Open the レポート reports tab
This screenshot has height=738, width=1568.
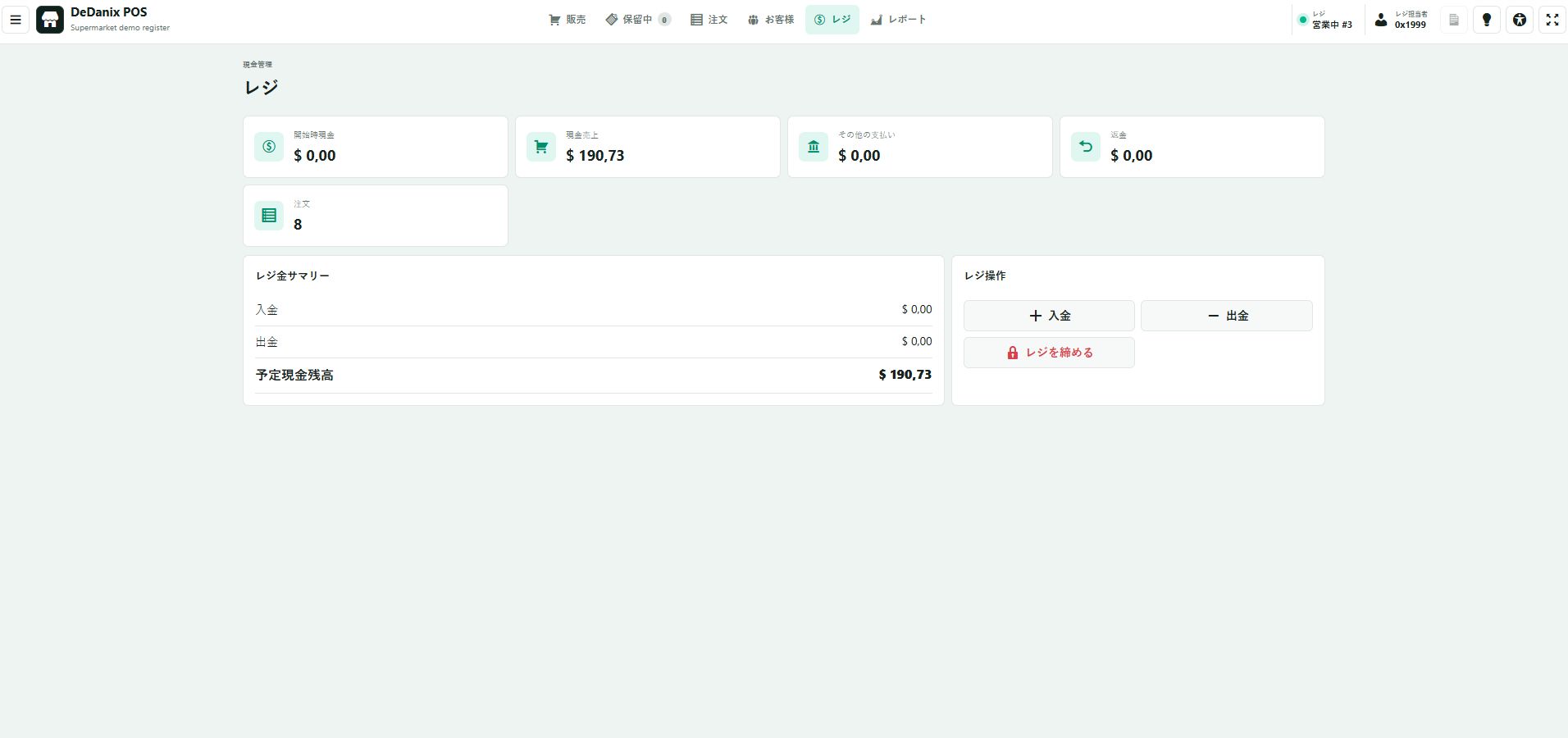pyautogui.click(x=898, y=20)
